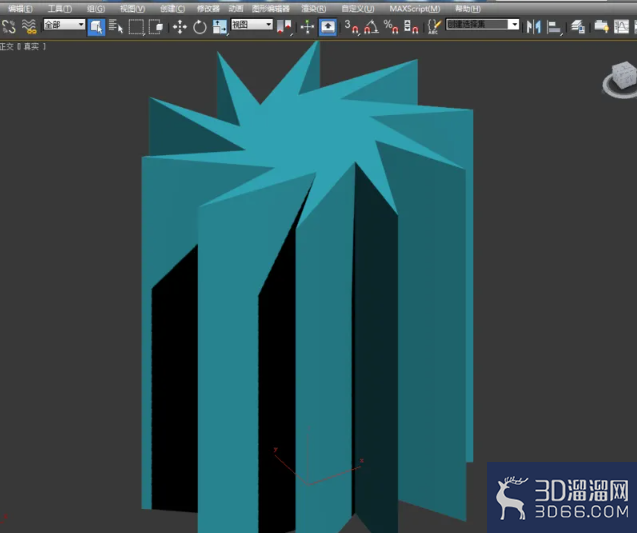Click the Select and Manipulate icon
637x533 pixels.
308,27
